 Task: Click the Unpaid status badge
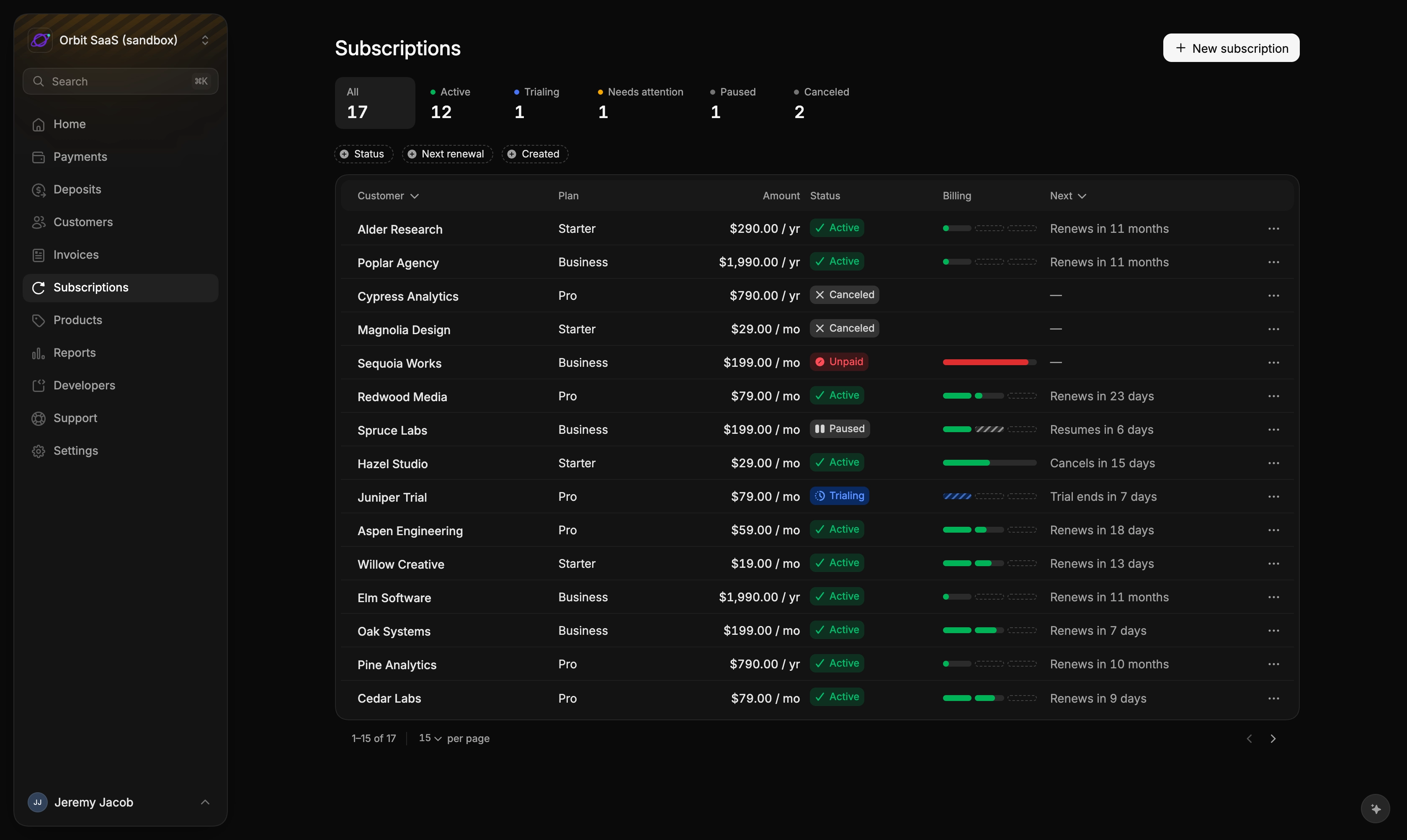[x=839, y=362]
